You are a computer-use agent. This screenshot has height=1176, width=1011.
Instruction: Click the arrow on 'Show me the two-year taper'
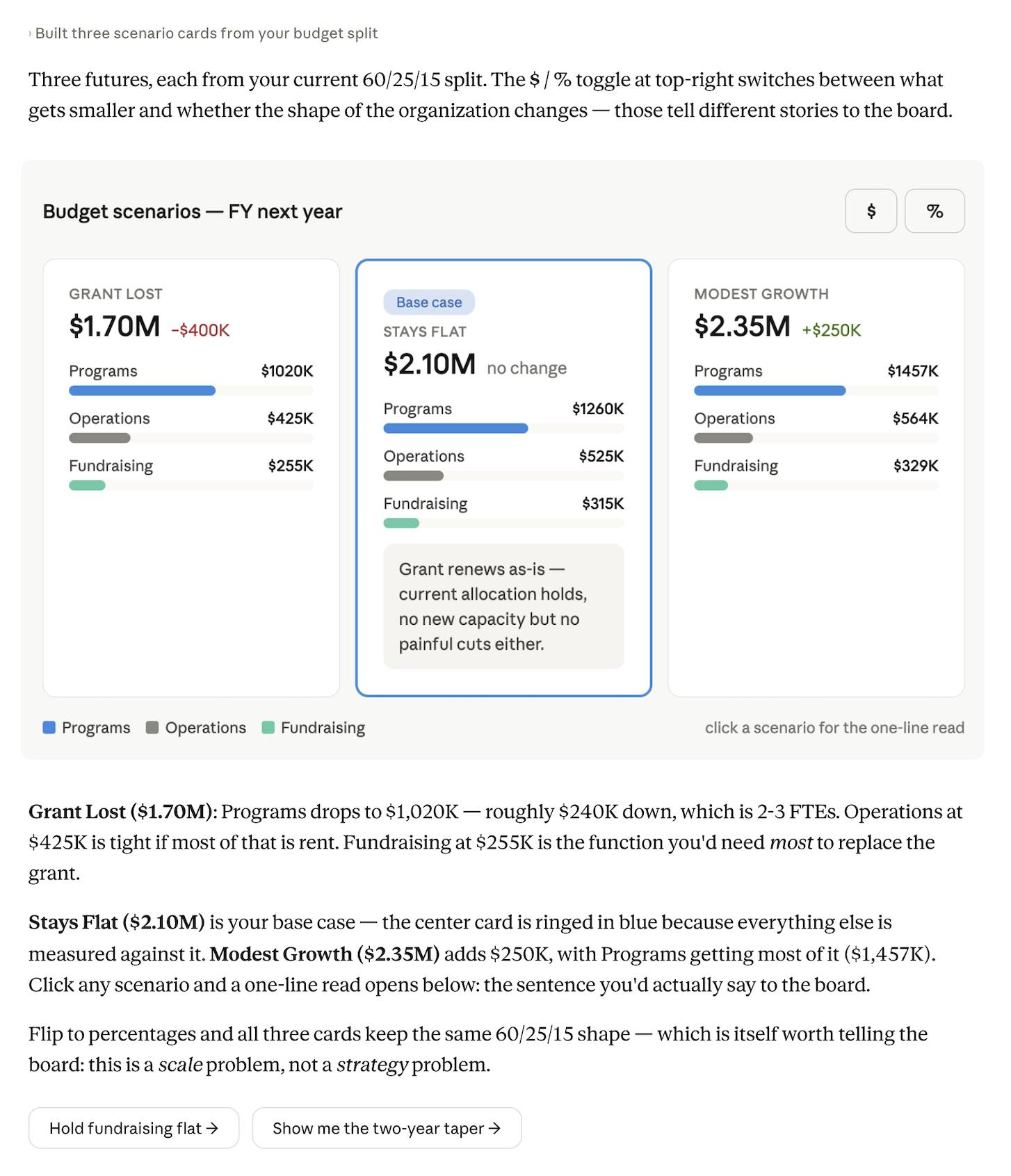tap(494, 1127)
